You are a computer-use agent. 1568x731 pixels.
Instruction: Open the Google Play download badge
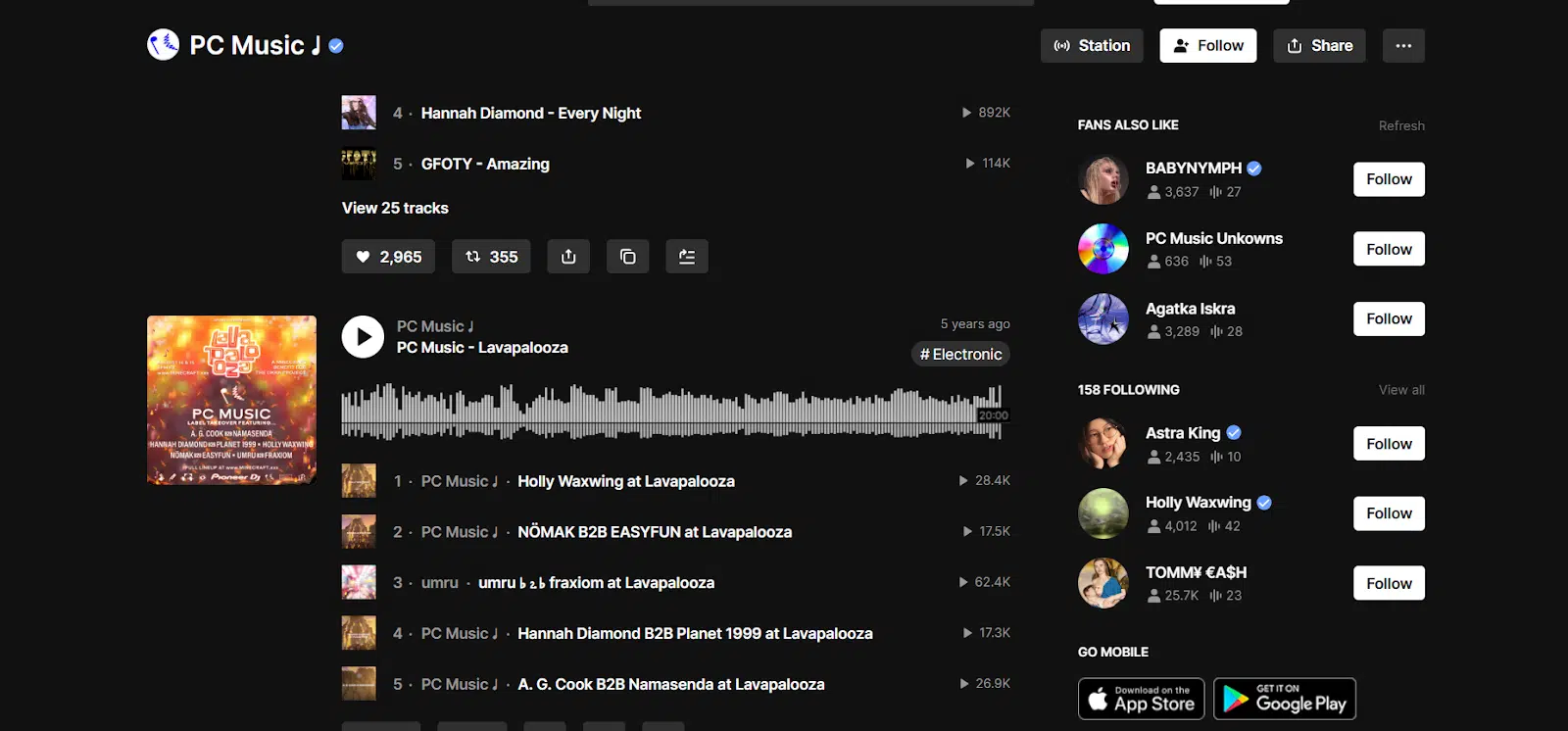coord(1285,699)
